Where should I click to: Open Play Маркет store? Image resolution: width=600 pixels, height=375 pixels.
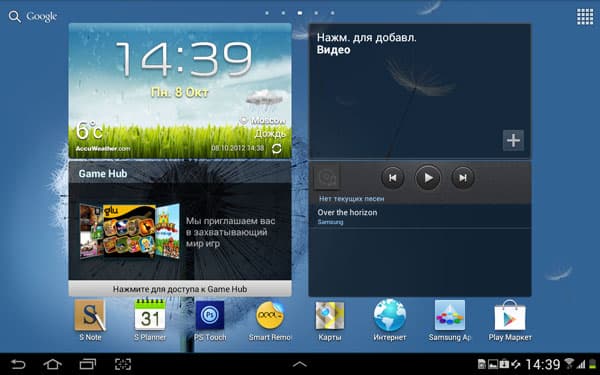(x=510, y=315)
